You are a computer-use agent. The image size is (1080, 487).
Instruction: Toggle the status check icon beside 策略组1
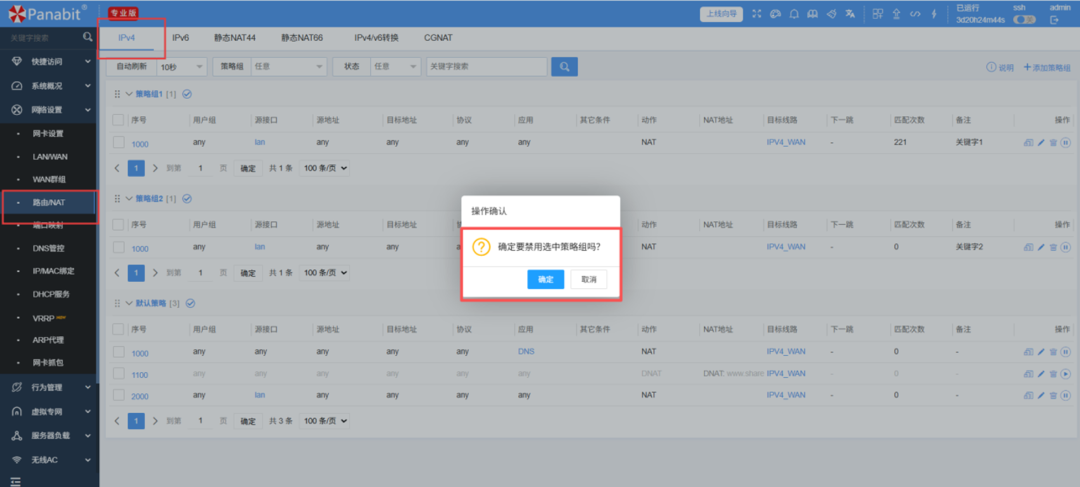[x=187, y=94]
